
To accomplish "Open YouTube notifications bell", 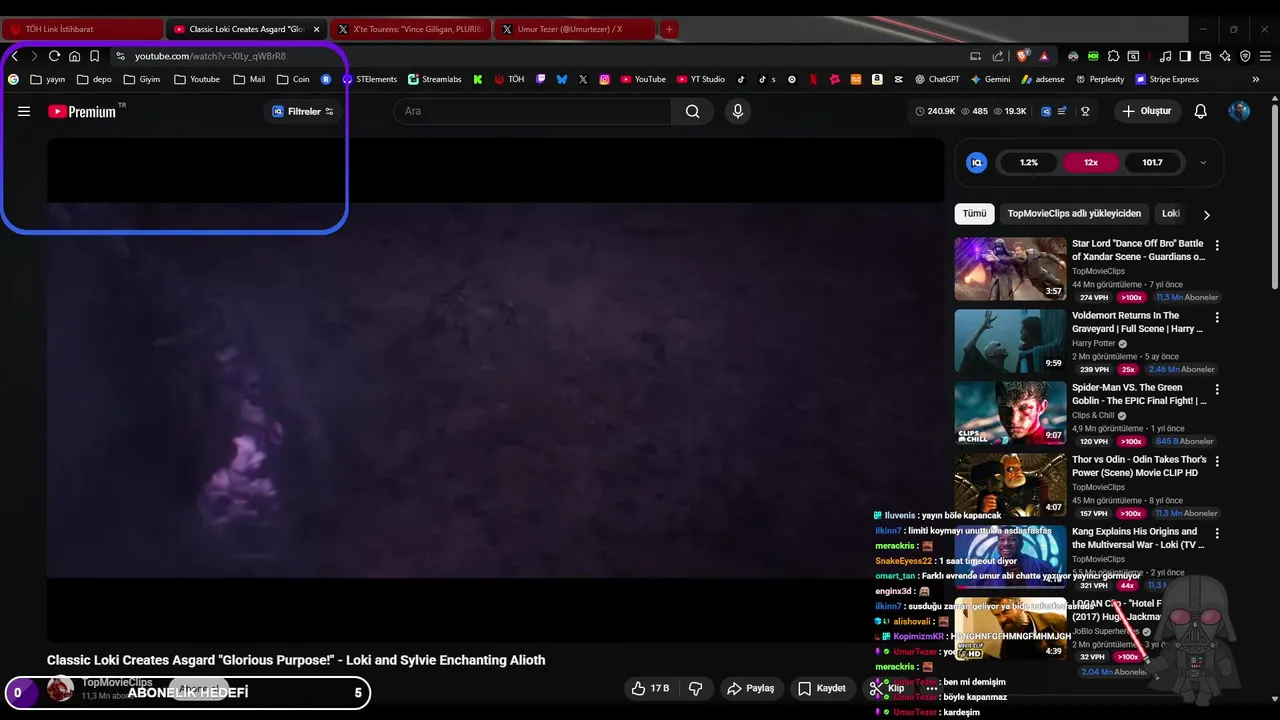I will point(1201,111).
